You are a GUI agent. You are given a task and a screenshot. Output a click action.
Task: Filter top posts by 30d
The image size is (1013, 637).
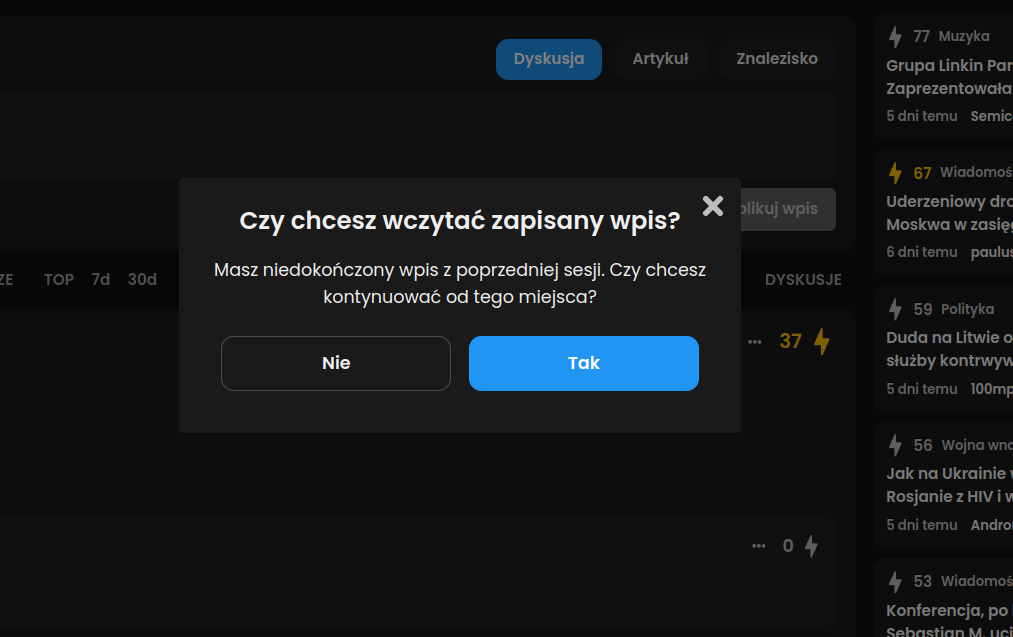pos(142,280)
